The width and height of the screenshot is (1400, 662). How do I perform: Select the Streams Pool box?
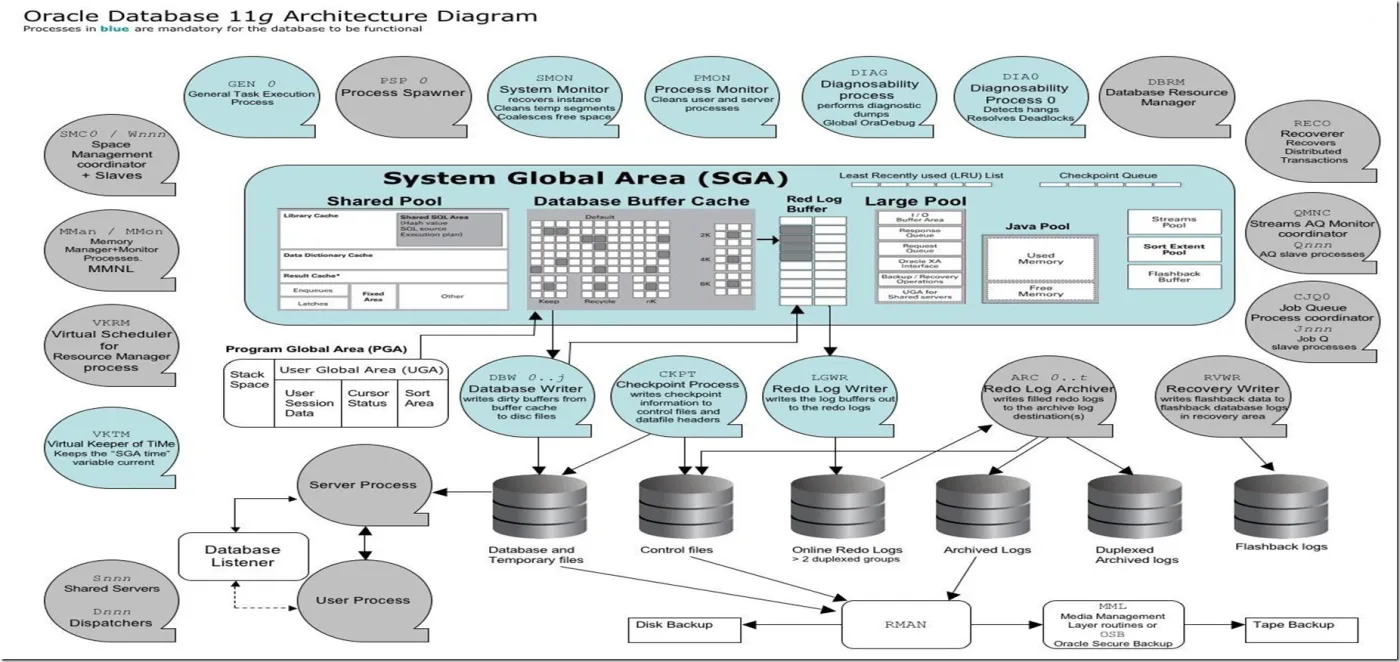(1174, 220)
